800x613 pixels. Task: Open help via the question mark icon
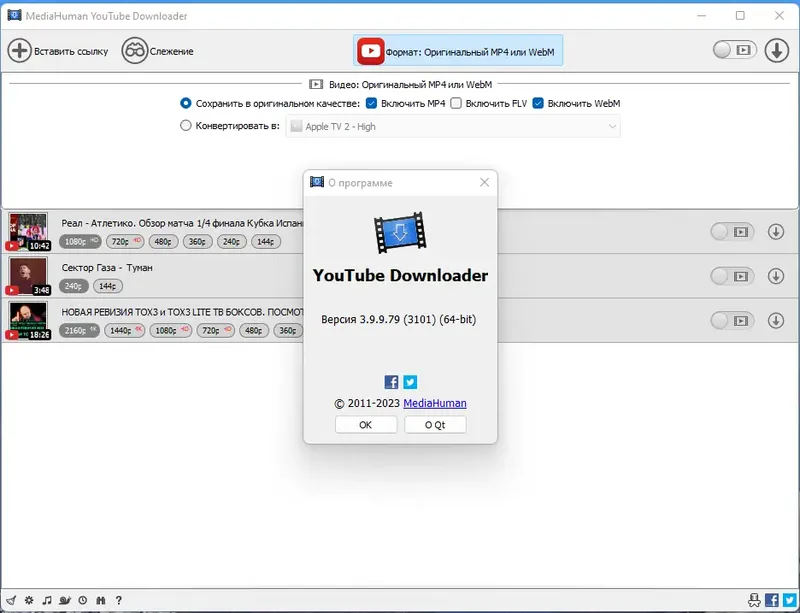tap(119, 600)
